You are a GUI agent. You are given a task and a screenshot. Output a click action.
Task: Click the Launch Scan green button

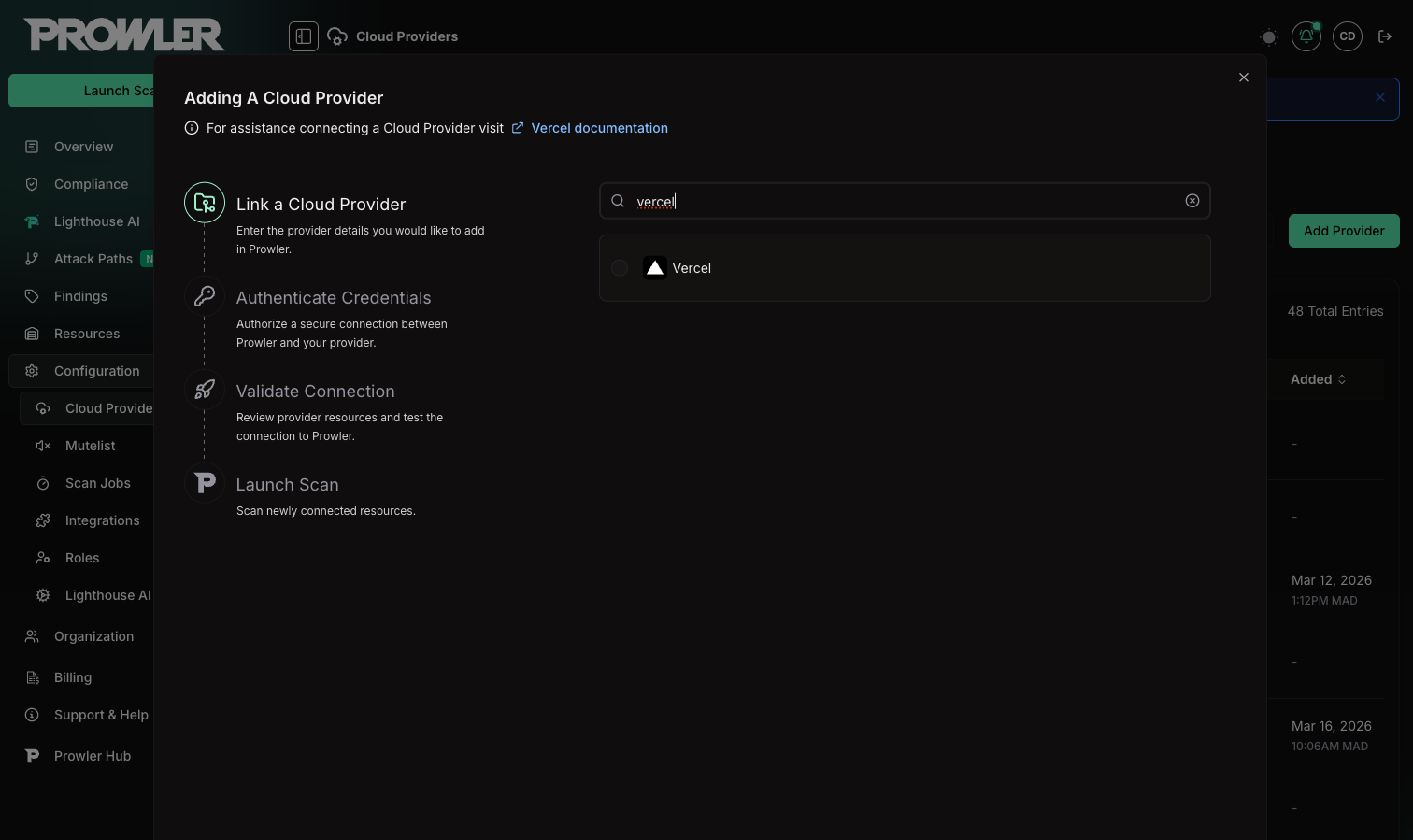[81, 91]
